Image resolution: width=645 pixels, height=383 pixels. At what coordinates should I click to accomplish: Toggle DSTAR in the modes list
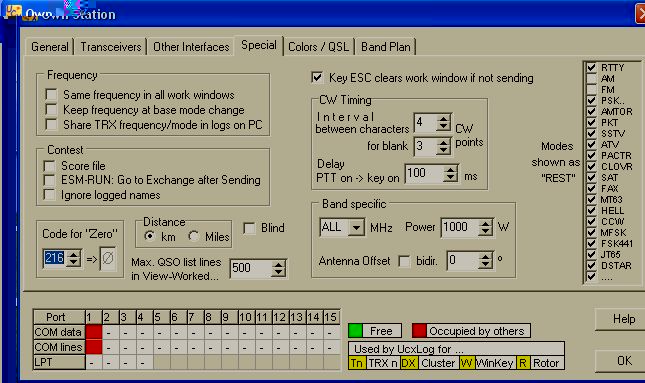tap(592, 265)
